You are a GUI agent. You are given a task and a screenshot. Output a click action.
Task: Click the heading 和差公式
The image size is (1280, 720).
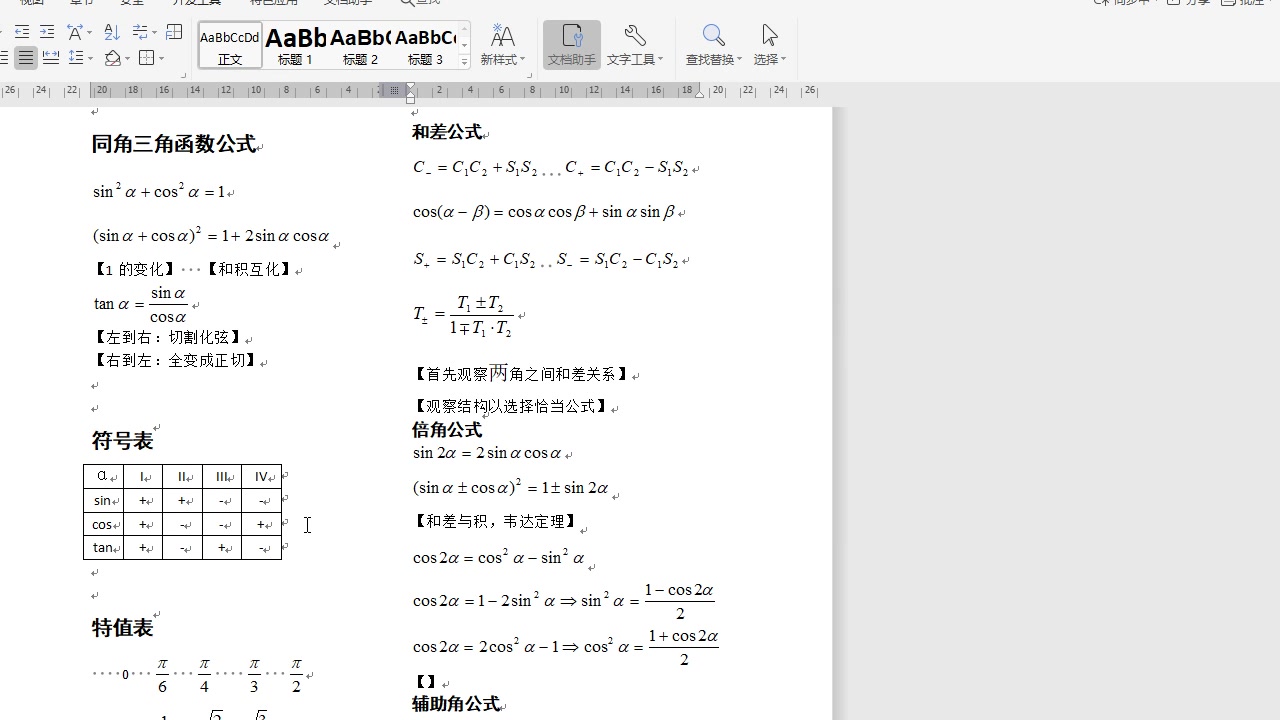[x=447, y=132]
